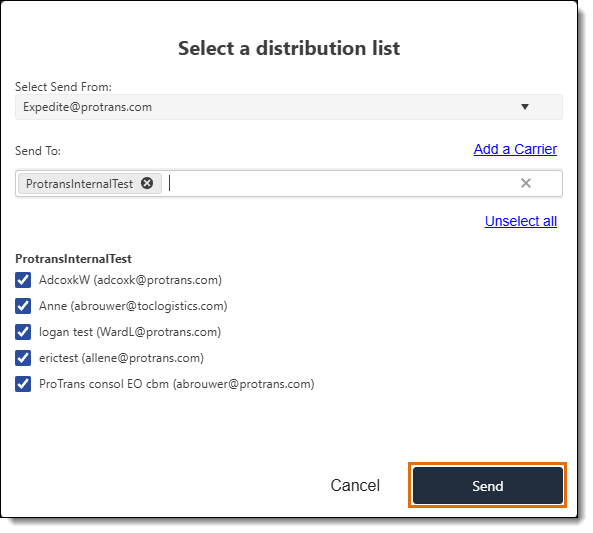Select the Expedite@protrans.com sender field
593x533 pixels.
click(289, 107)
